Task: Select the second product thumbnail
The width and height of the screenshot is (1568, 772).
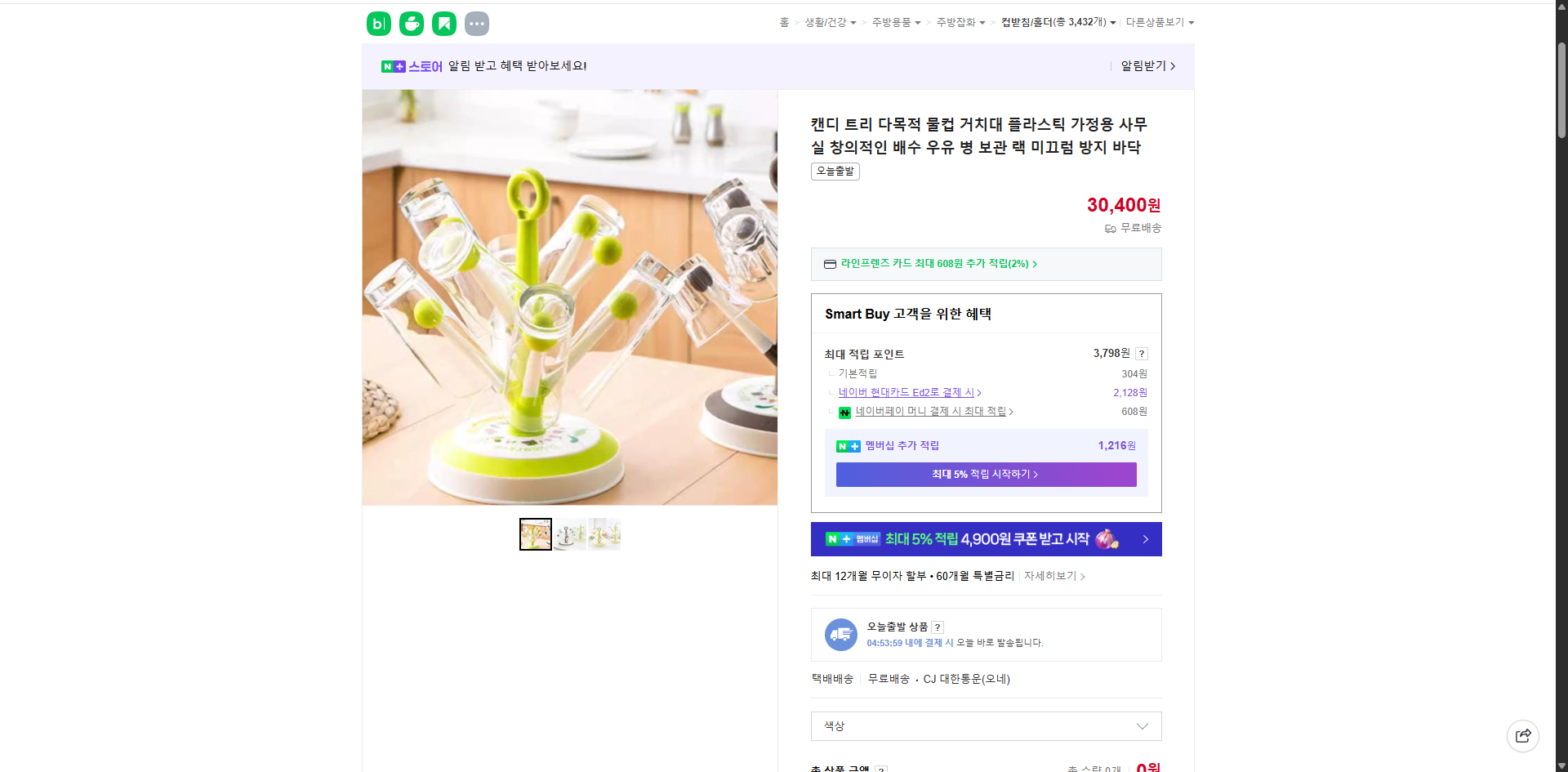Action: 569,533
